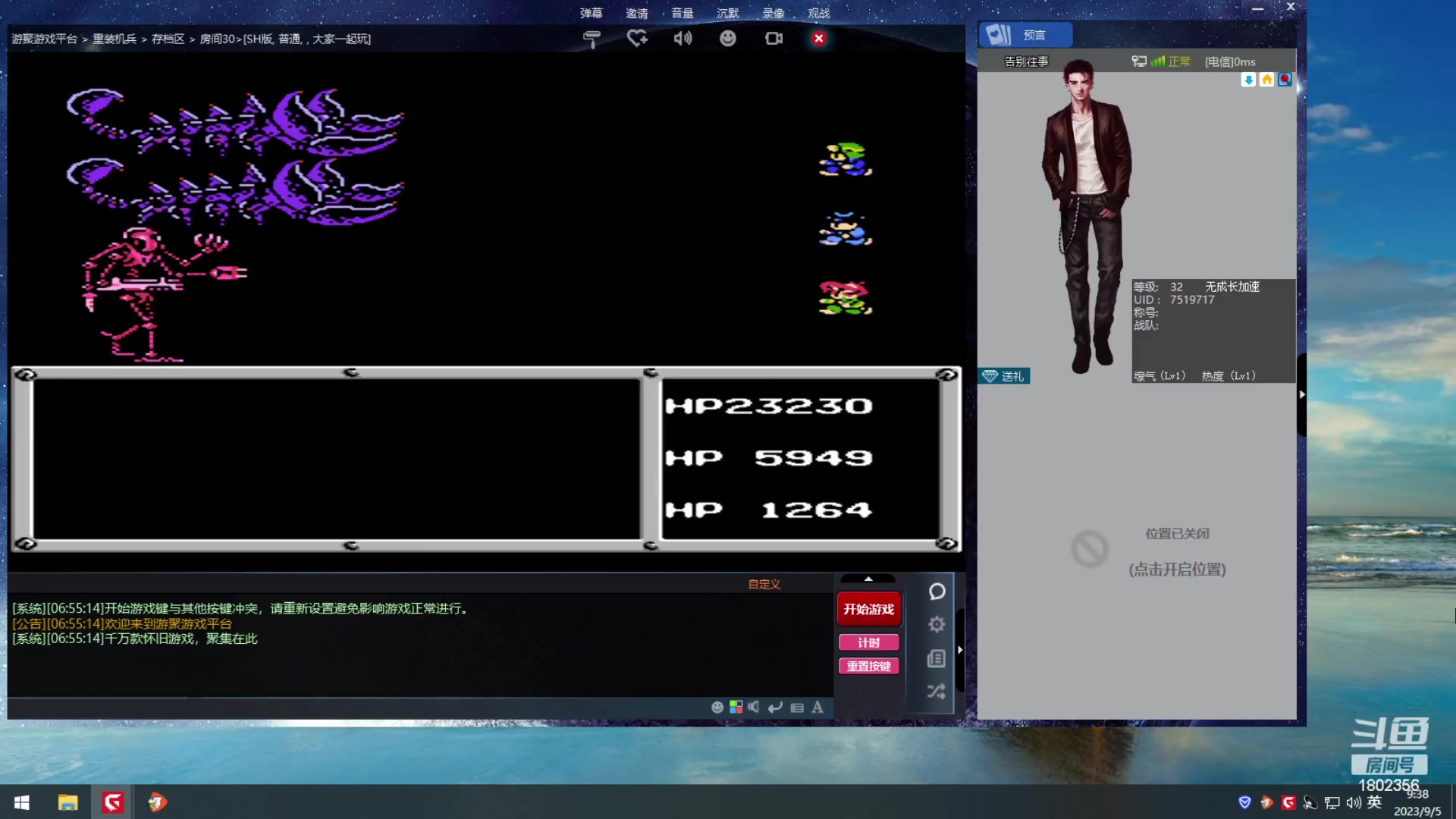The height and width of the screenshot is (819, 1456).
Task: Open the 邀请 menu item
Action: [637, 13]
